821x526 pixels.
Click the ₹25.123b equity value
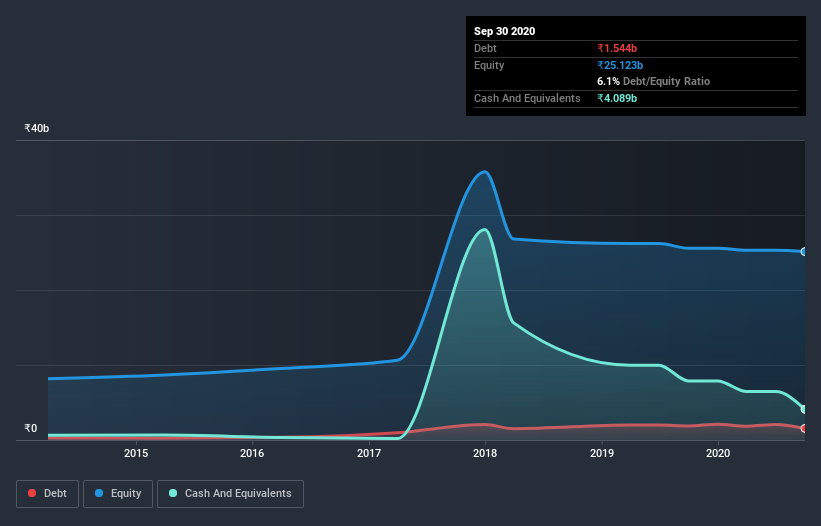click(620, 65)
